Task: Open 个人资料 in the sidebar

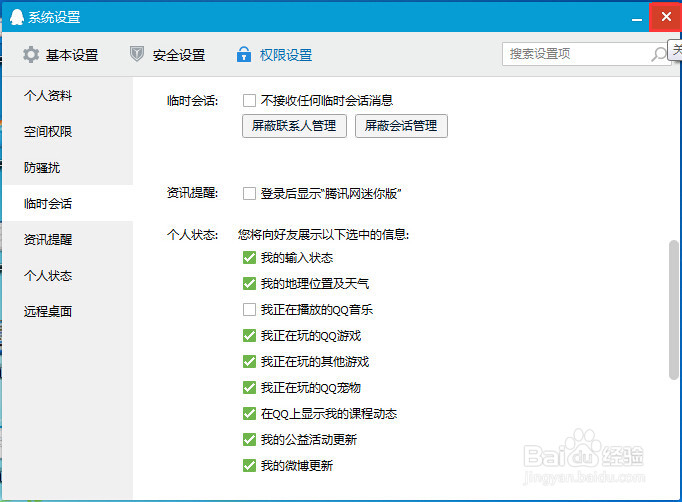Action: 67,95
